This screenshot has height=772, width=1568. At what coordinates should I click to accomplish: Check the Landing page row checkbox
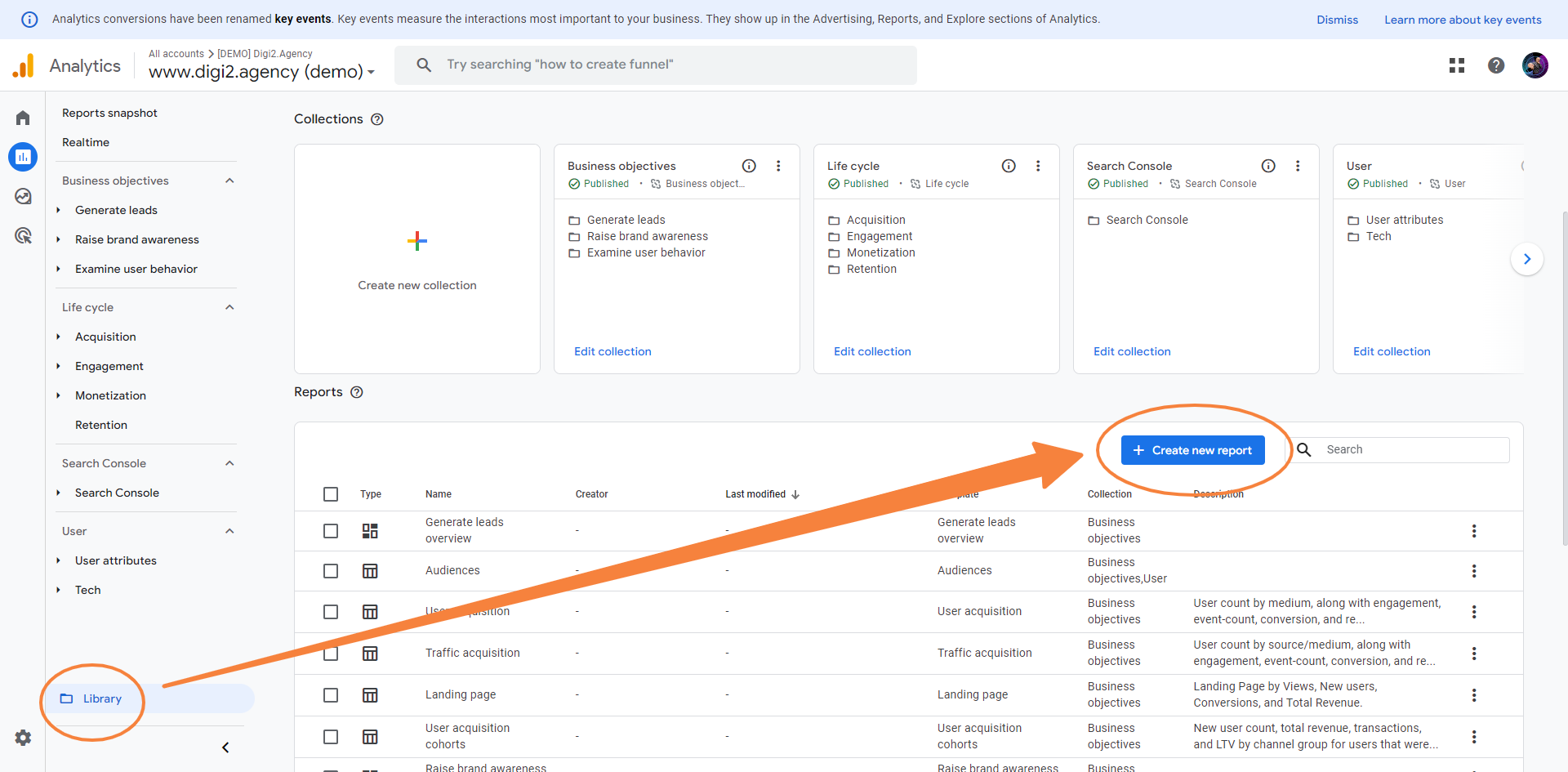[x=331, y=695]
